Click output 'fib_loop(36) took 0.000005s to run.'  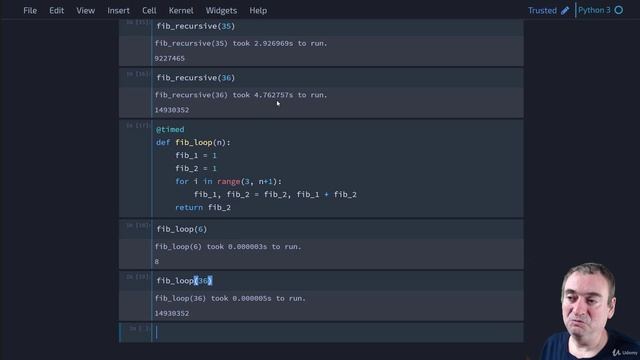[x=230, y=298]
